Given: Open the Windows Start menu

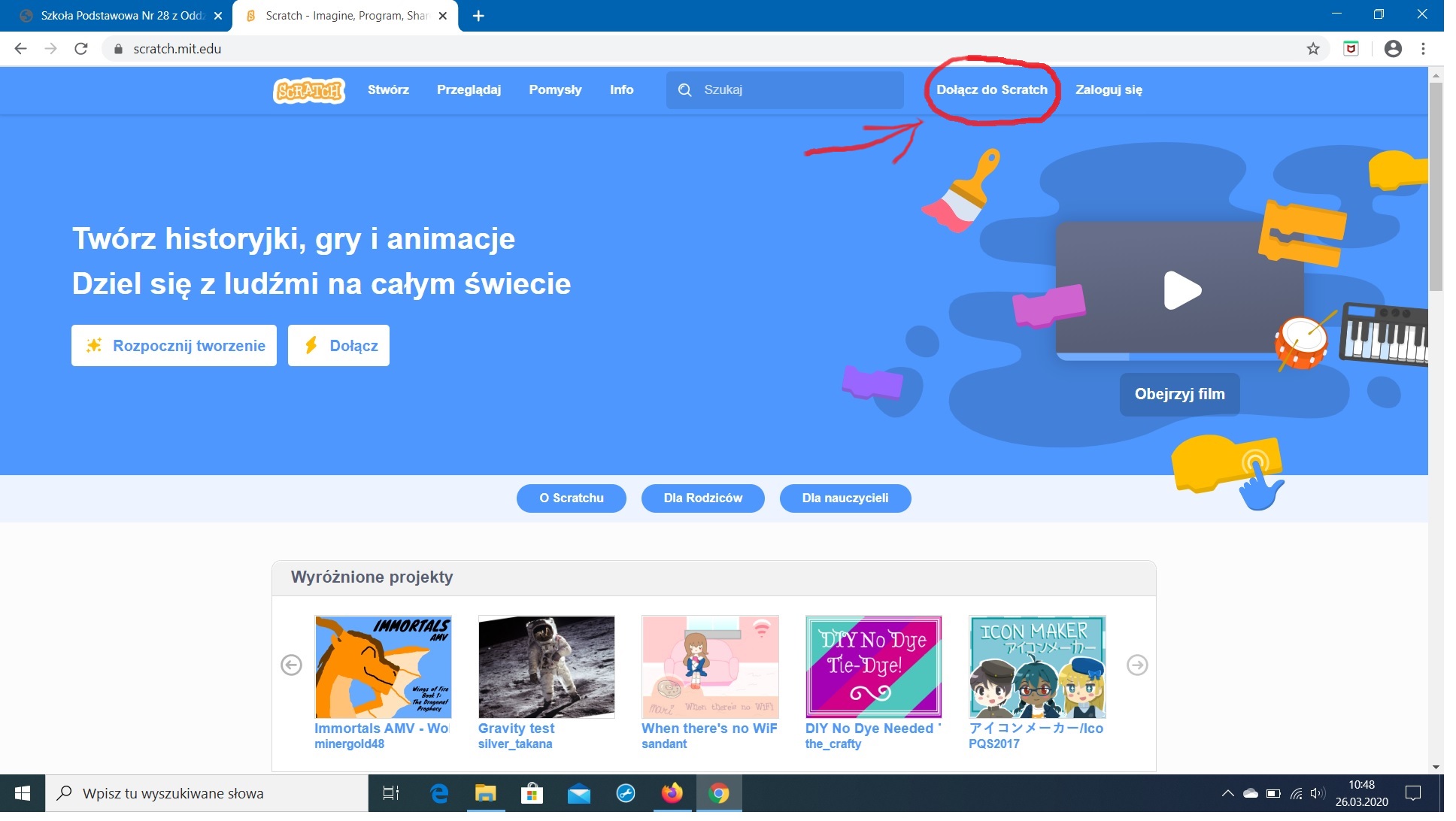Looking at the screenshot, I should coord(23,793).
